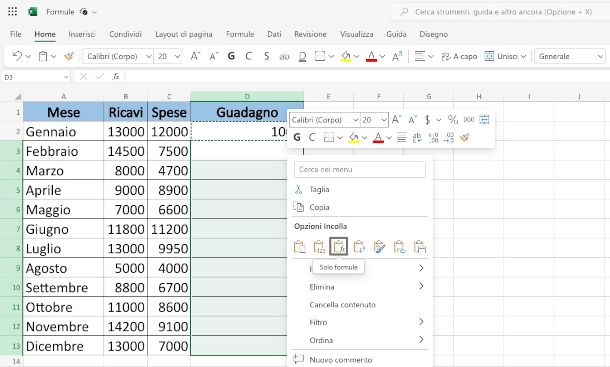610x367 pixels.
Task: Increase decimals in the mini toolbar
Action: (433, 137)
